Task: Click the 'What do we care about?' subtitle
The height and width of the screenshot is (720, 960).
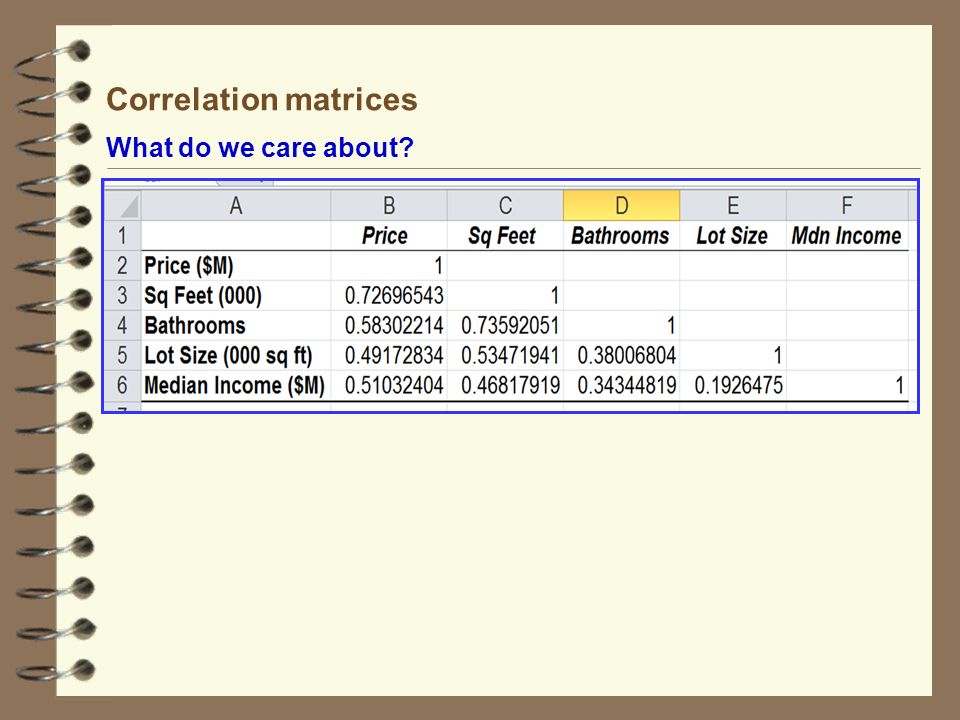Action: click(x=260, y=147)
